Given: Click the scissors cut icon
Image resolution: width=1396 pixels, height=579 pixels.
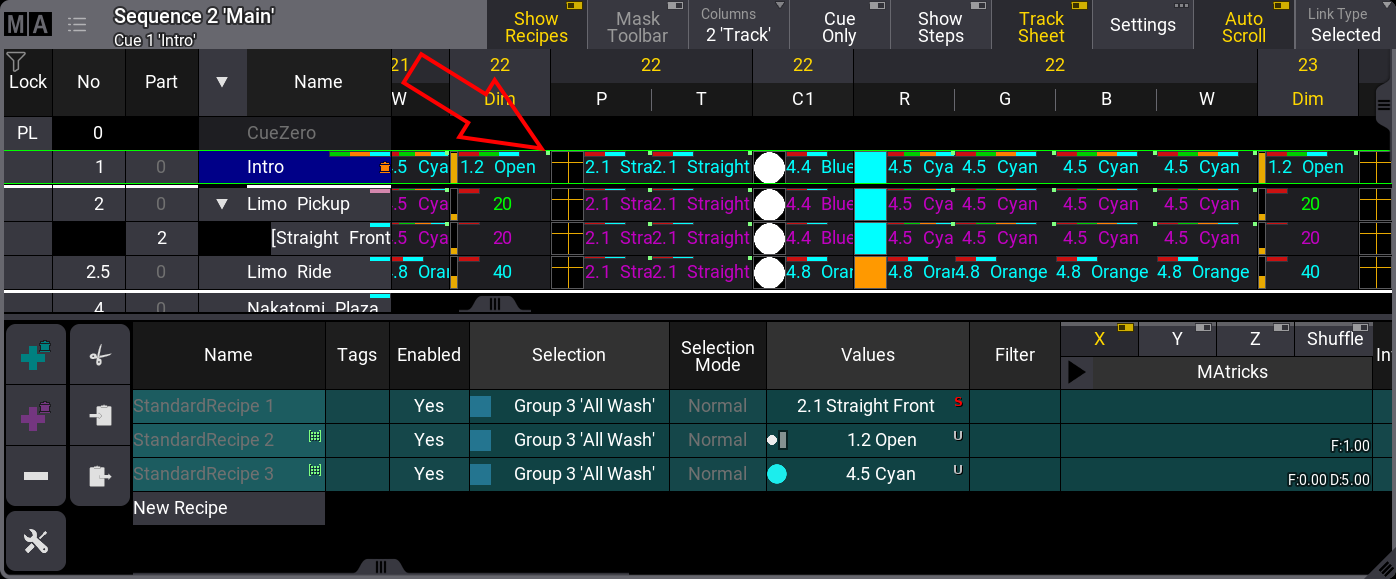Looking at the screenshot, I should [x=100, y=354].
